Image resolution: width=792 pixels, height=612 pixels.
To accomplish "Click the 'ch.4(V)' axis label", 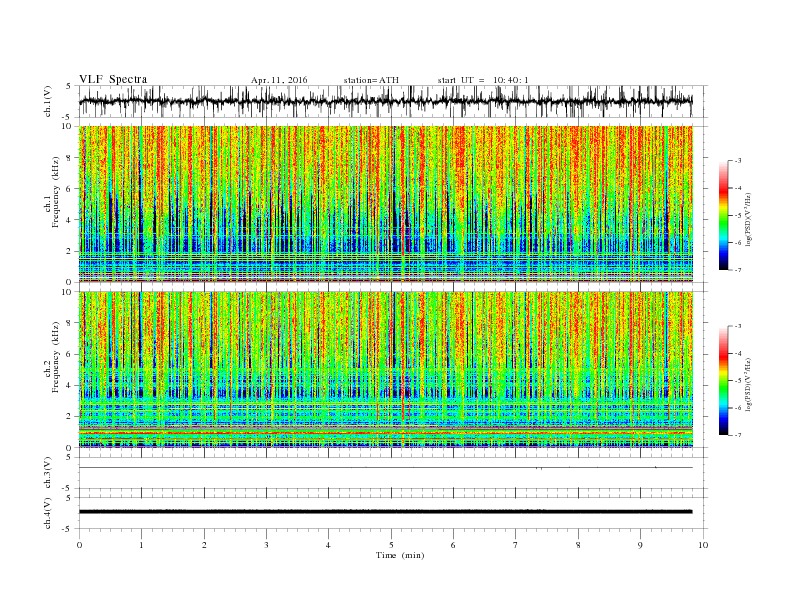I will (x=48, y=513).
